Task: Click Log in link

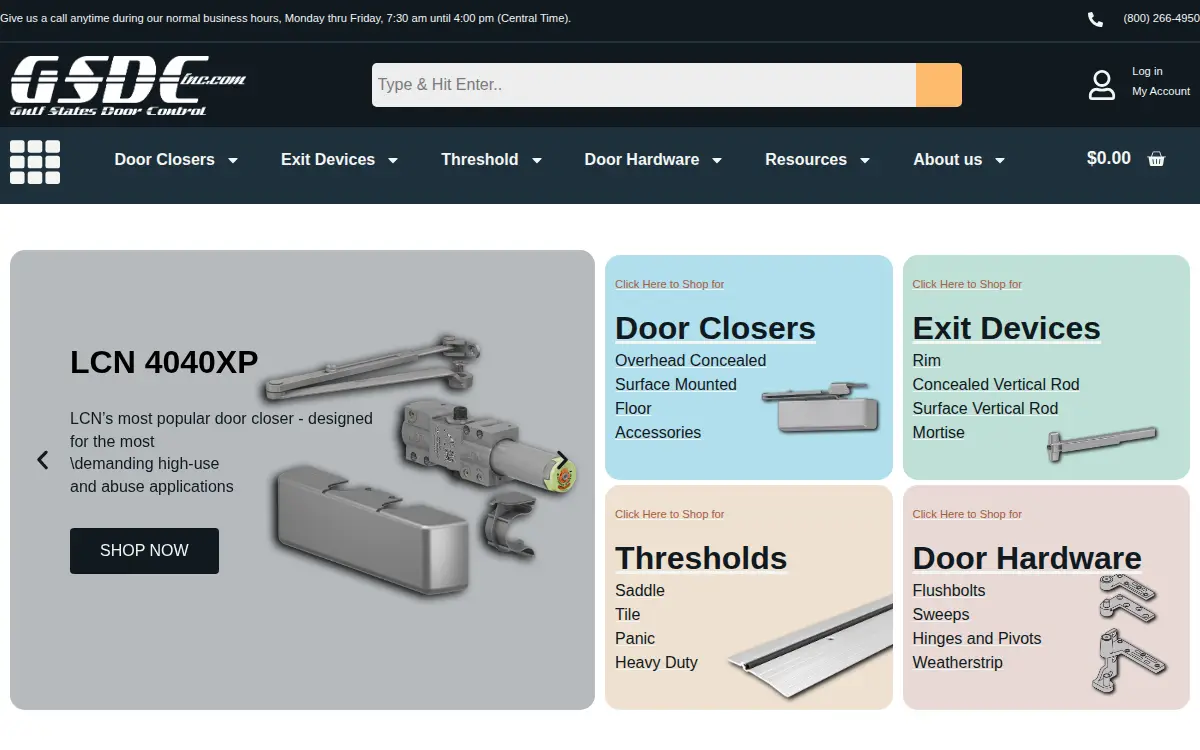Action: coord(1147,71)
